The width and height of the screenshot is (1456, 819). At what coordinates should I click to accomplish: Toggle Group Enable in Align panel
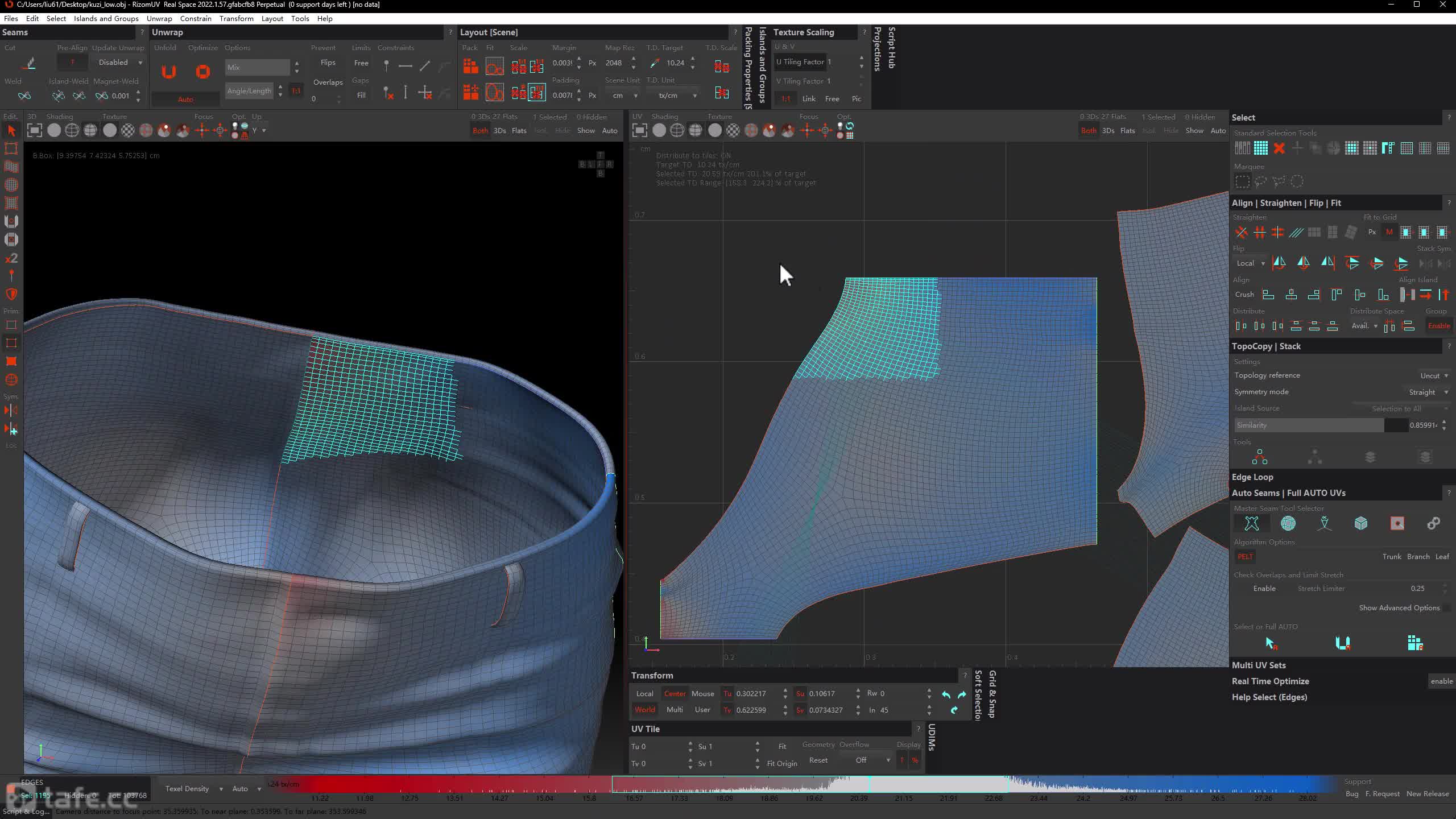(x=1438, y=326)
